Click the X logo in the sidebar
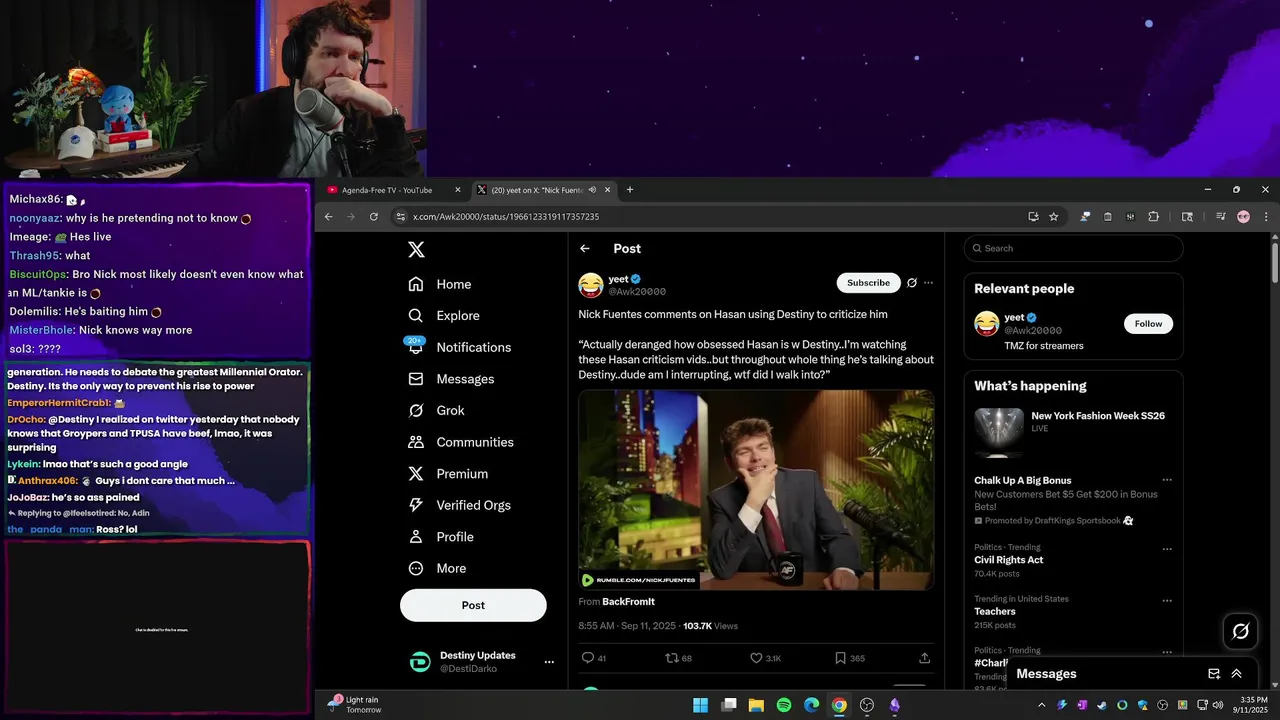Viewport: 1280px width, 720px height. [417, 250]
